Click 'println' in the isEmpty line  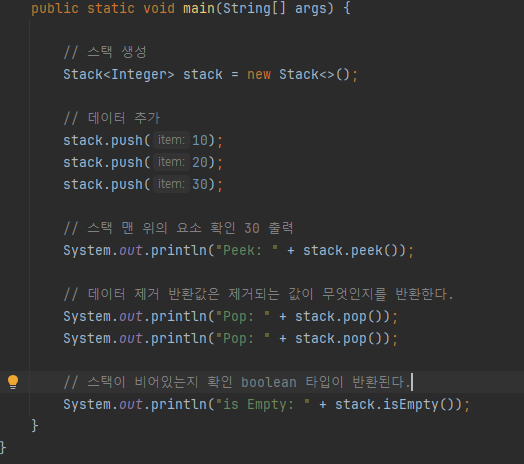[179, 405]
